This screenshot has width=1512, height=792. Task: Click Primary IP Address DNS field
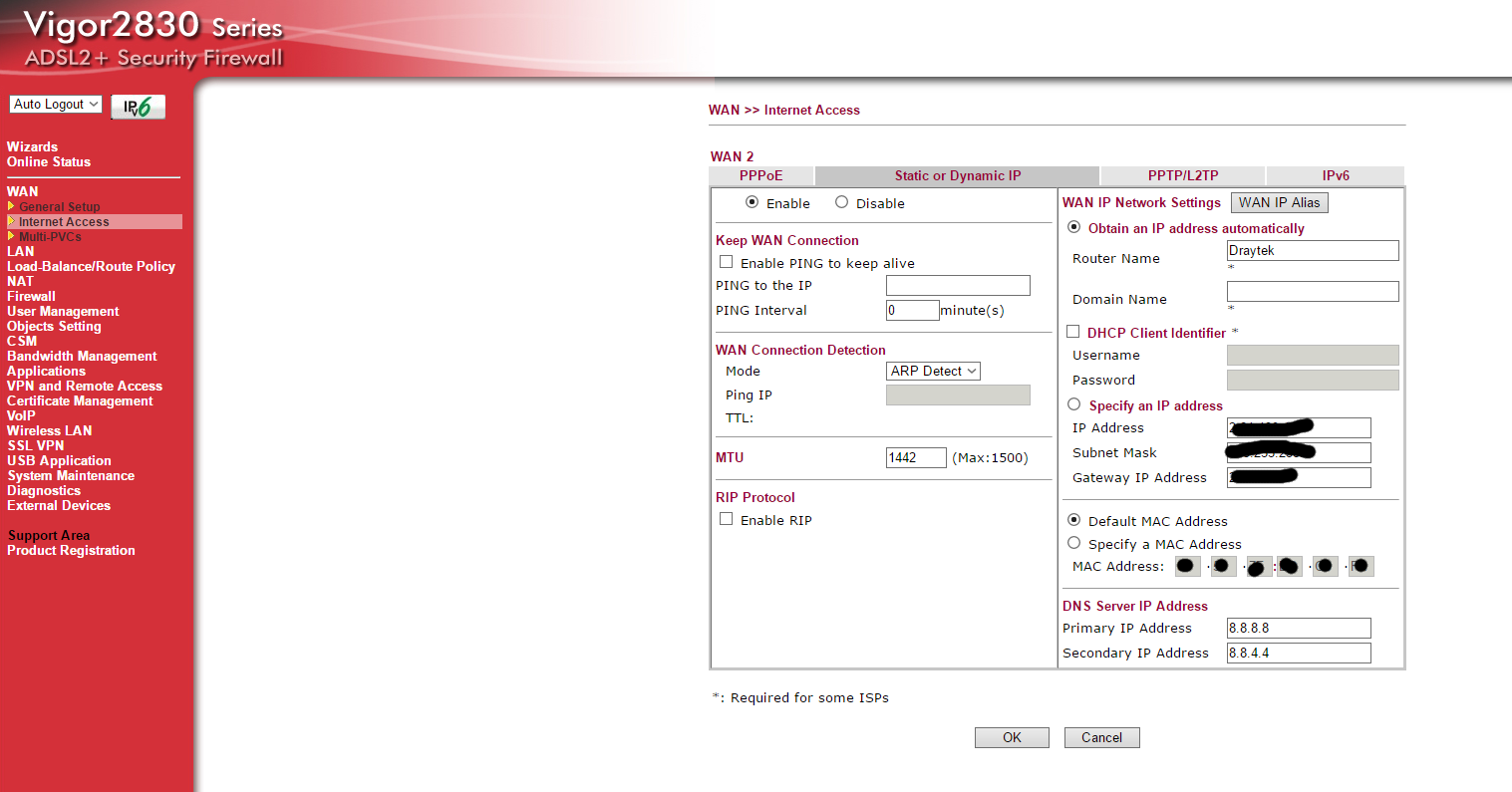(x=1299, y=629)
